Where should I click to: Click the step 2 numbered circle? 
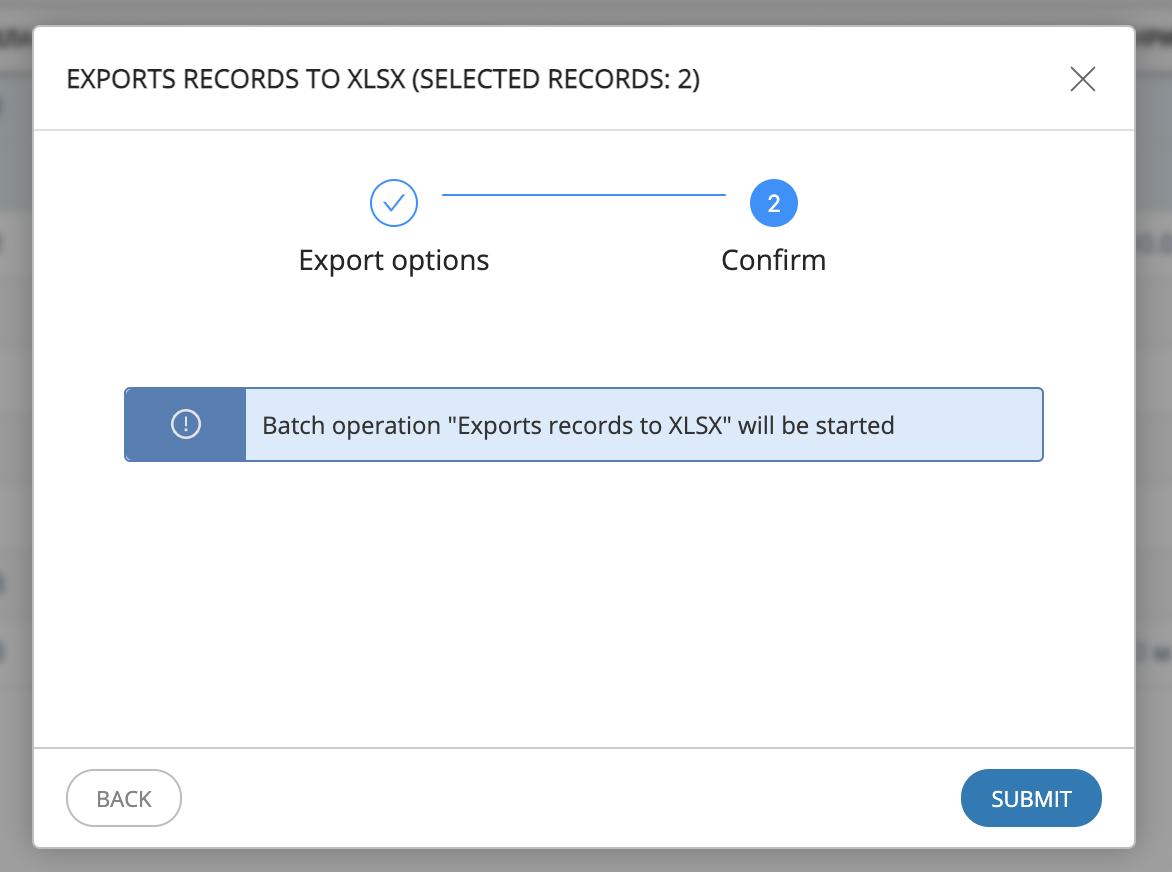[773, 204]
